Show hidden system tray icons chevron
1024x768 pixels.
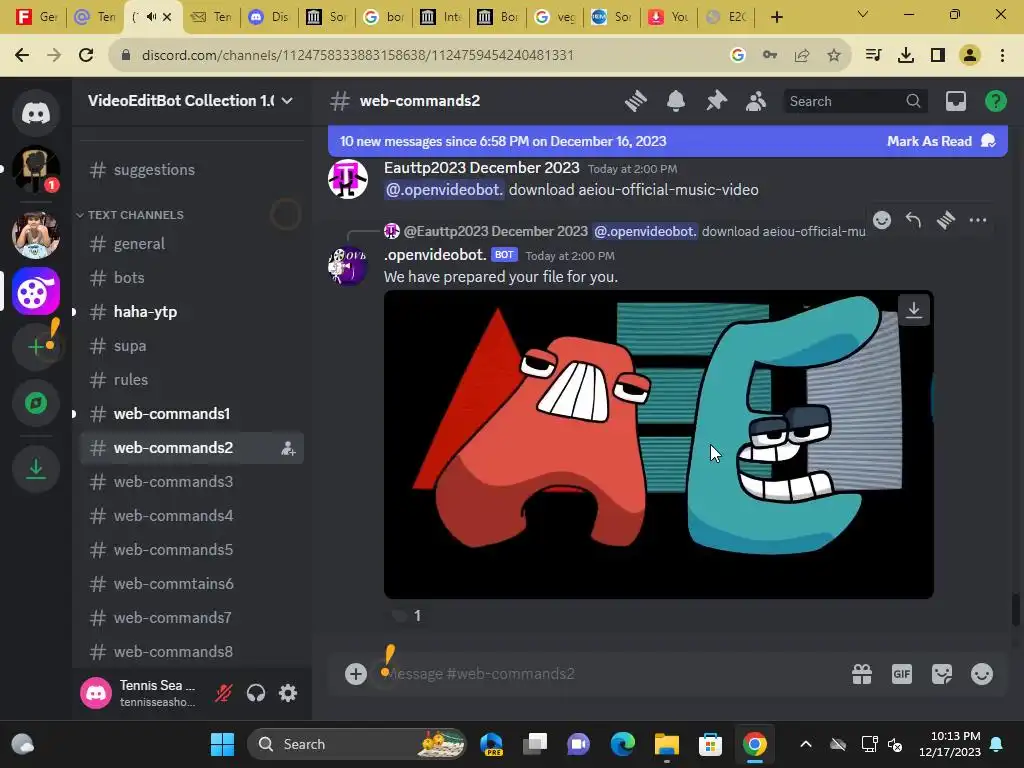(806, 744)
